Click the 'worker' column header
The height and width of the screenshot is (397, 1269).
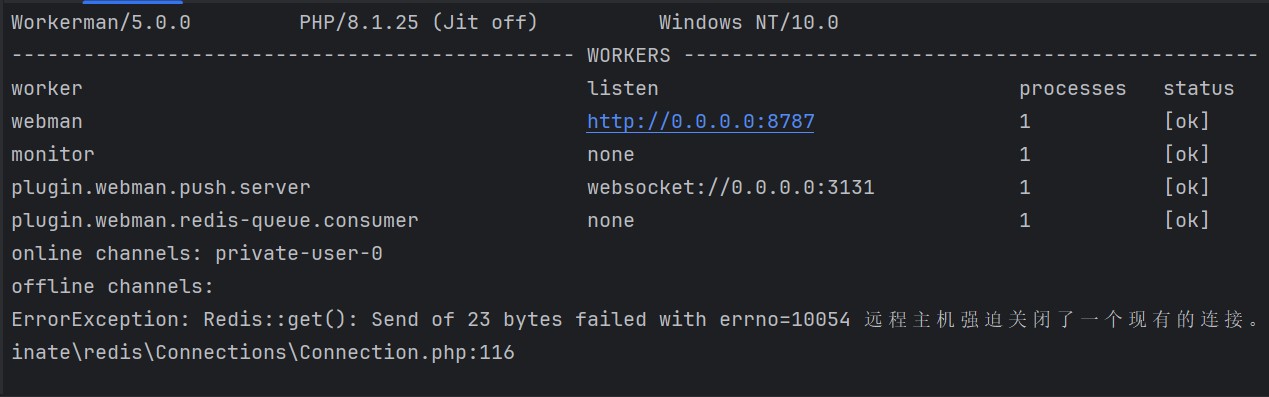[47, 89]
